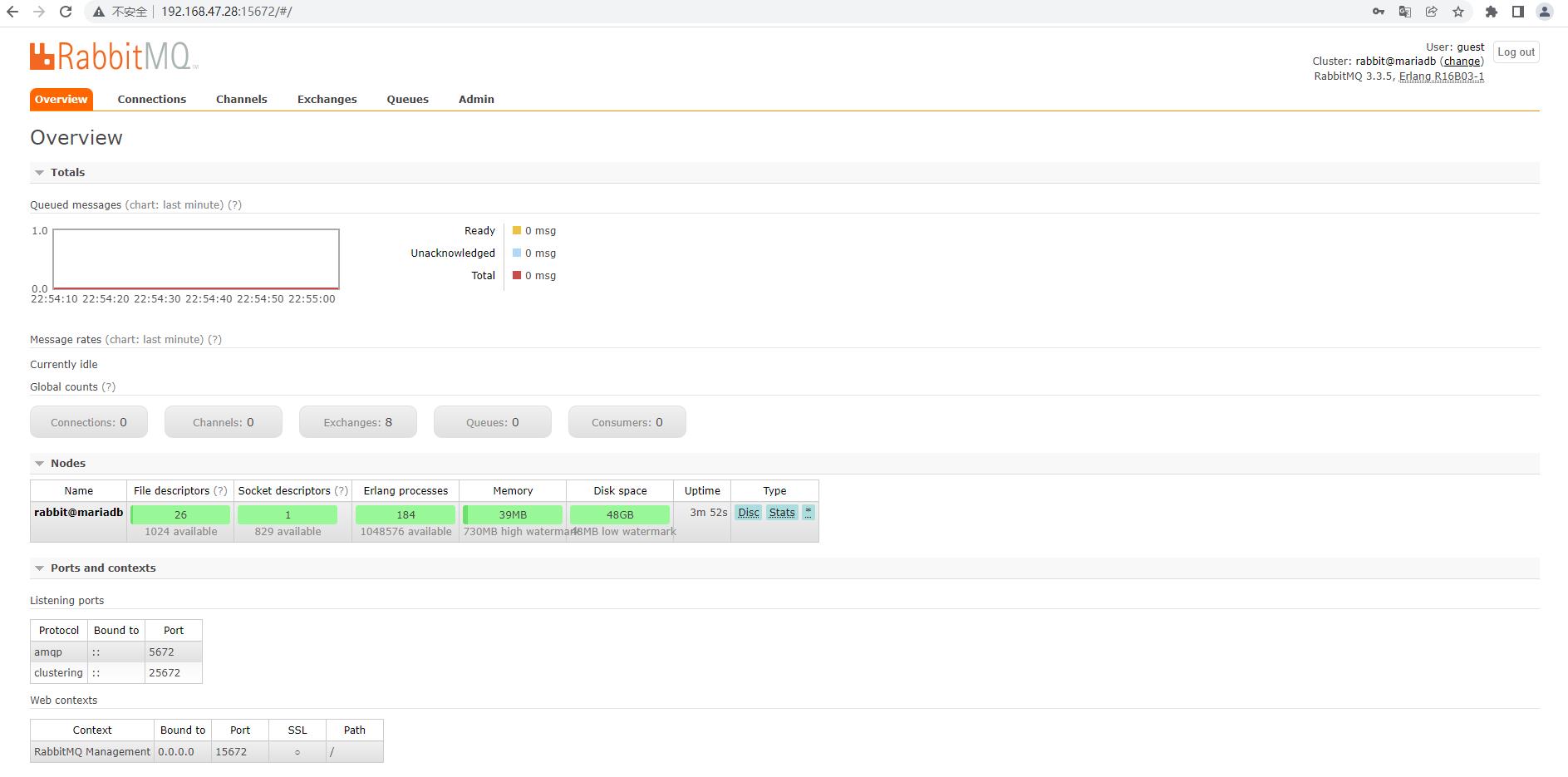
Task: Go to the Exchanges tab
Action: [327, 99]
